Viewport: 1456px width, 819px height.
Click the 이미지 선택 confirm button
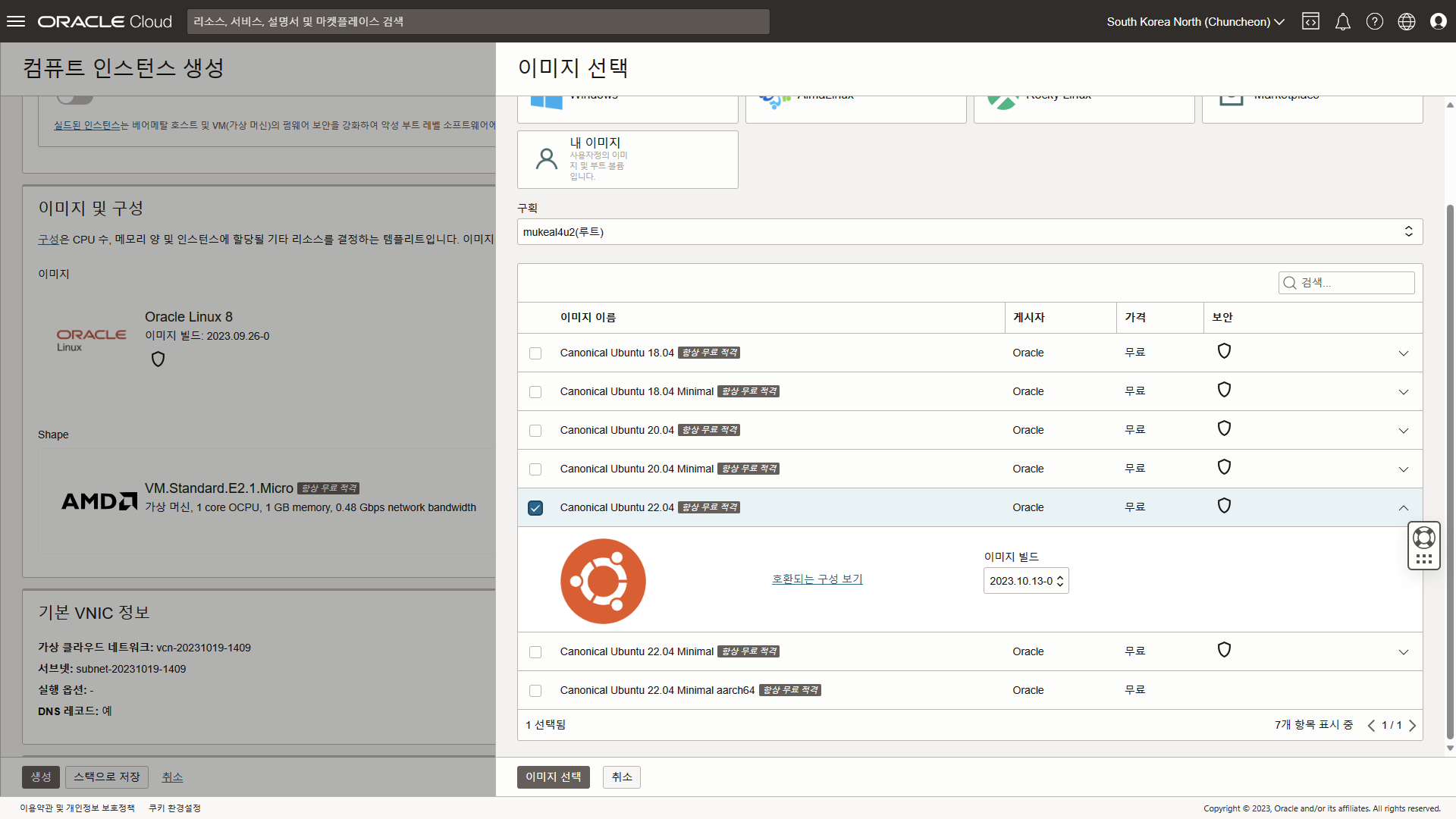pyautogui.click(x=553, y=777)
